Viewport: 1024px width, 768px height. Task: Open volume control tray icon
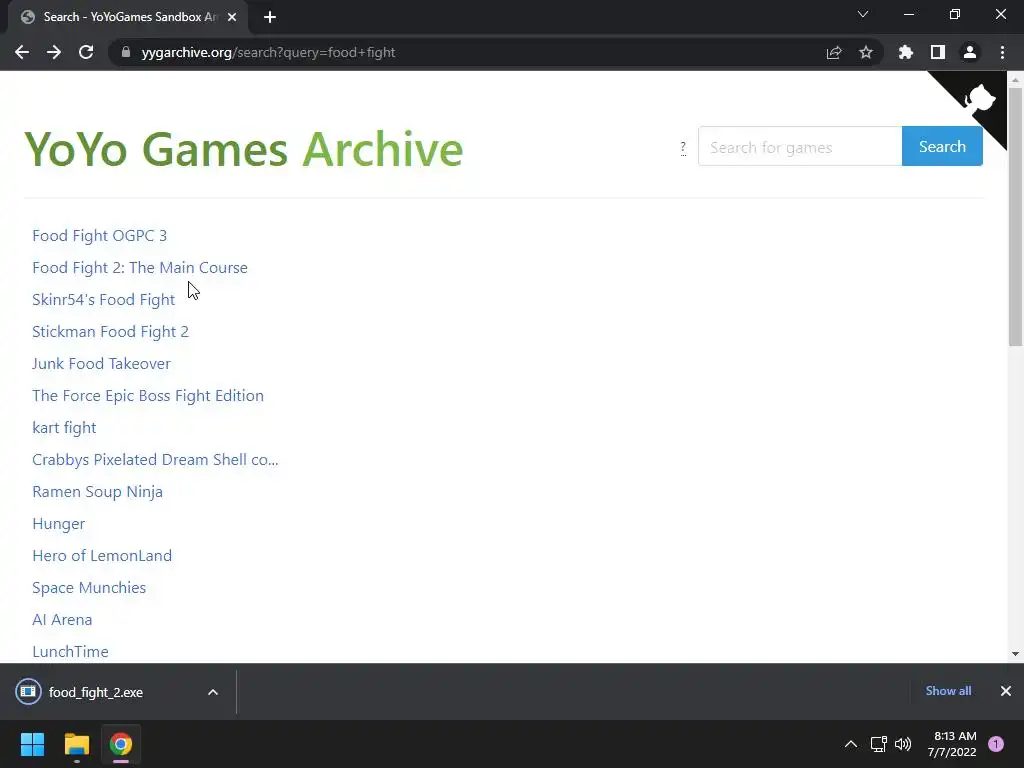tap(903, 744)
